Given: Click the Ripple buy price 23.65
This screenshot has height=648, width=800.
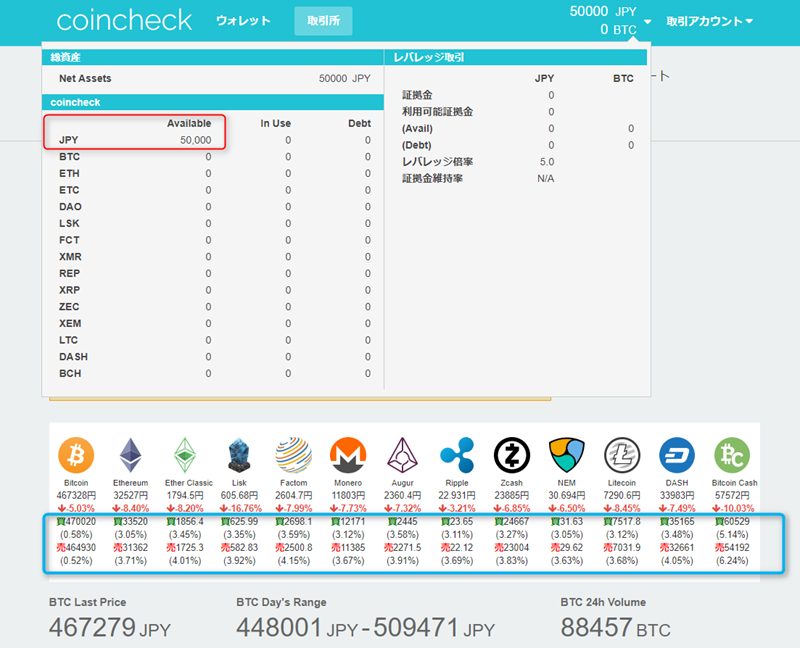Looking at the screenshot, I should pyautogui.click(x=457, y=521).
